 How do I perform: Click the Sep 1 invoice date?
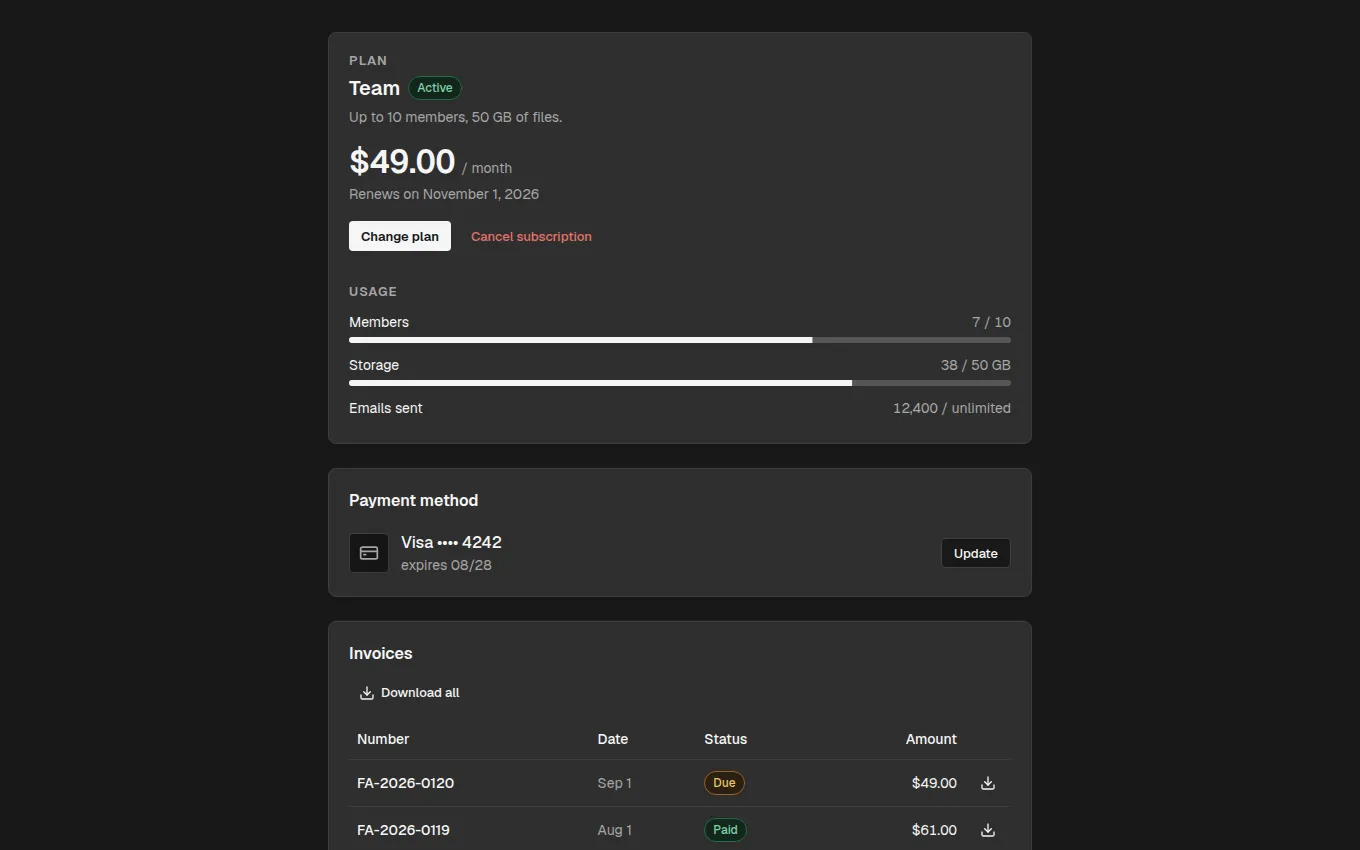(614, 783)
